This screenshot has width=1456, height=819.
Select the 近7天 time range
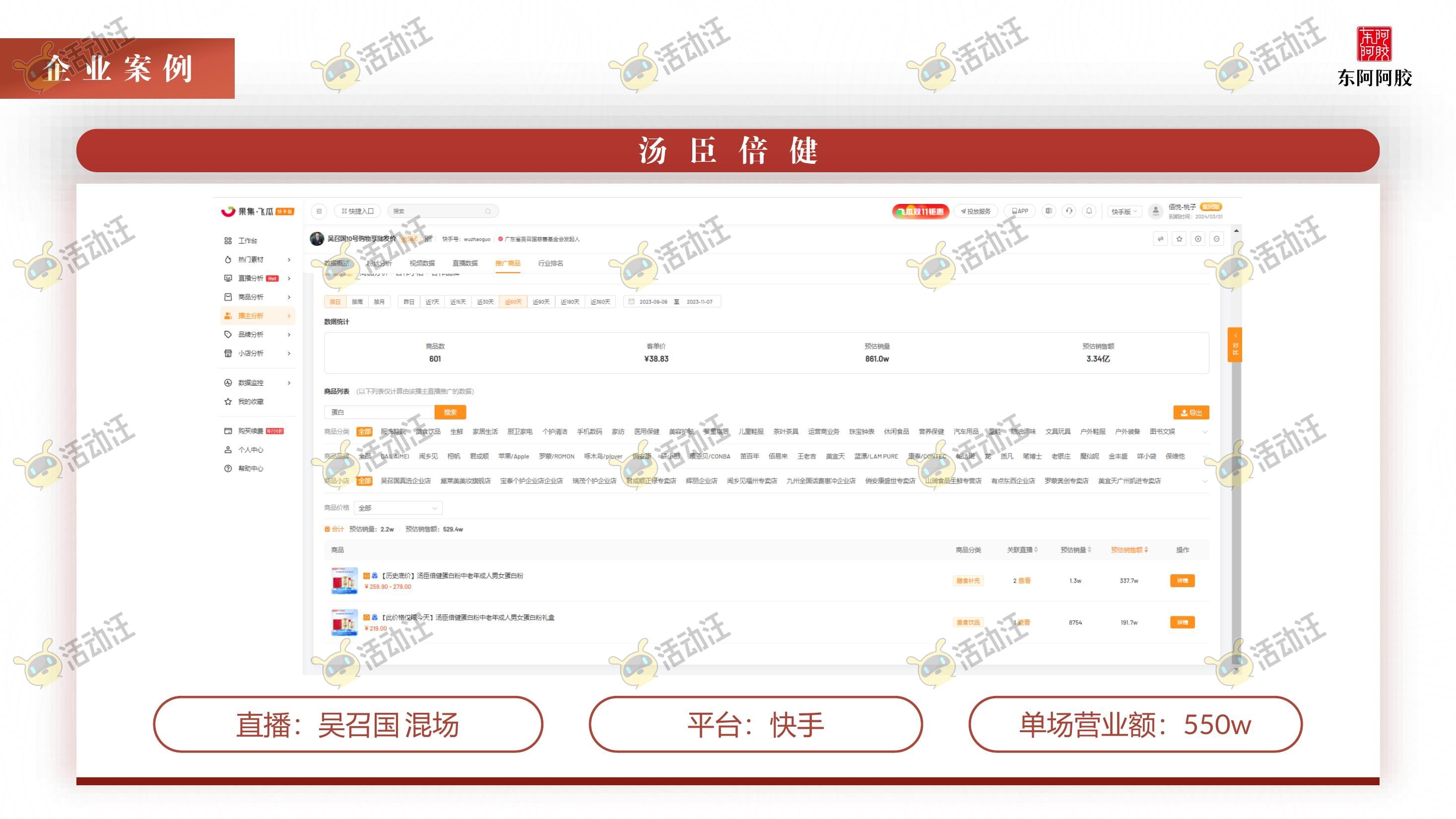coord(432,302)
